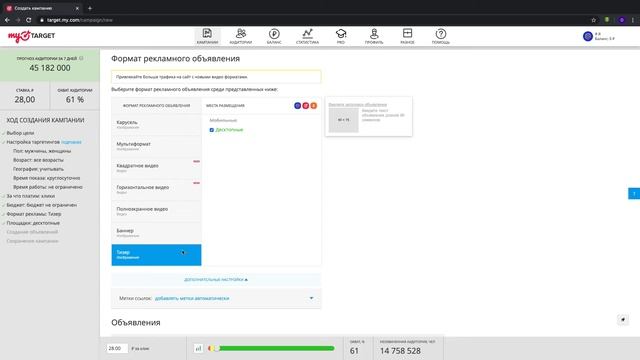640x360 pixels.
Task: Click the Сохранение кампании step
Action: (33, 241)
